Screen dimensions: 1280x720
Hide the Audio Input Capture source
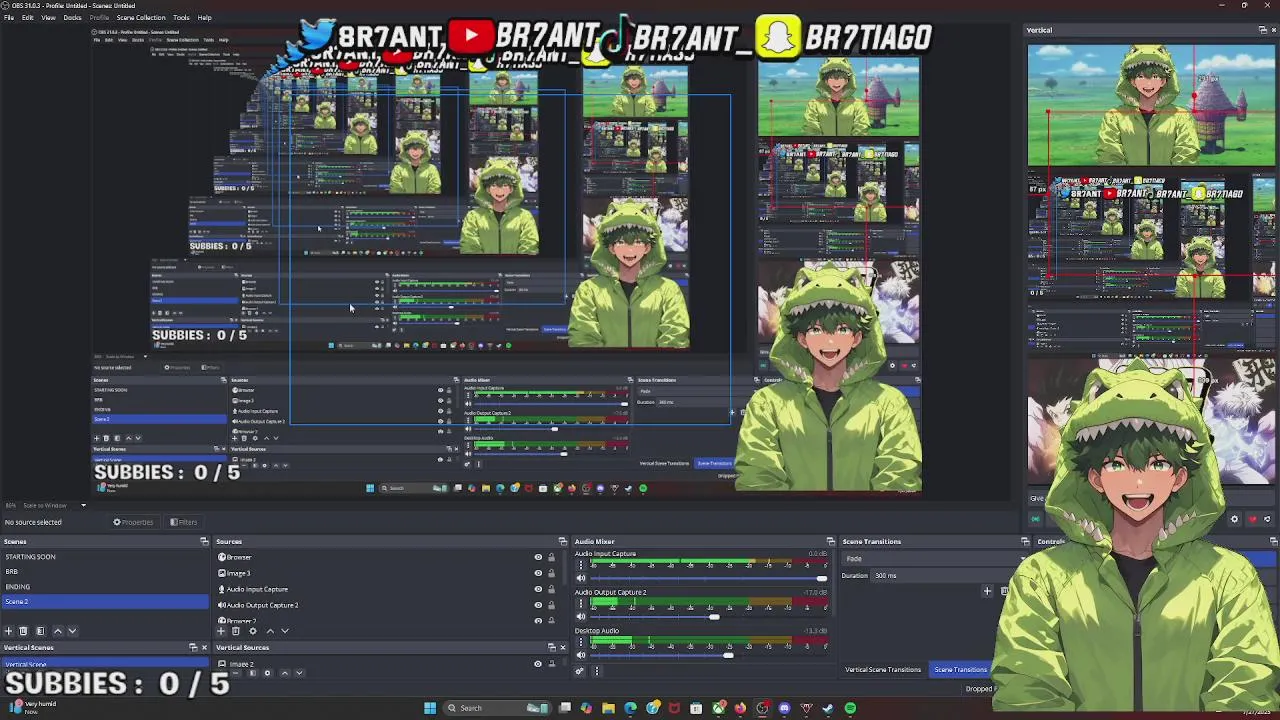[538, 590]
